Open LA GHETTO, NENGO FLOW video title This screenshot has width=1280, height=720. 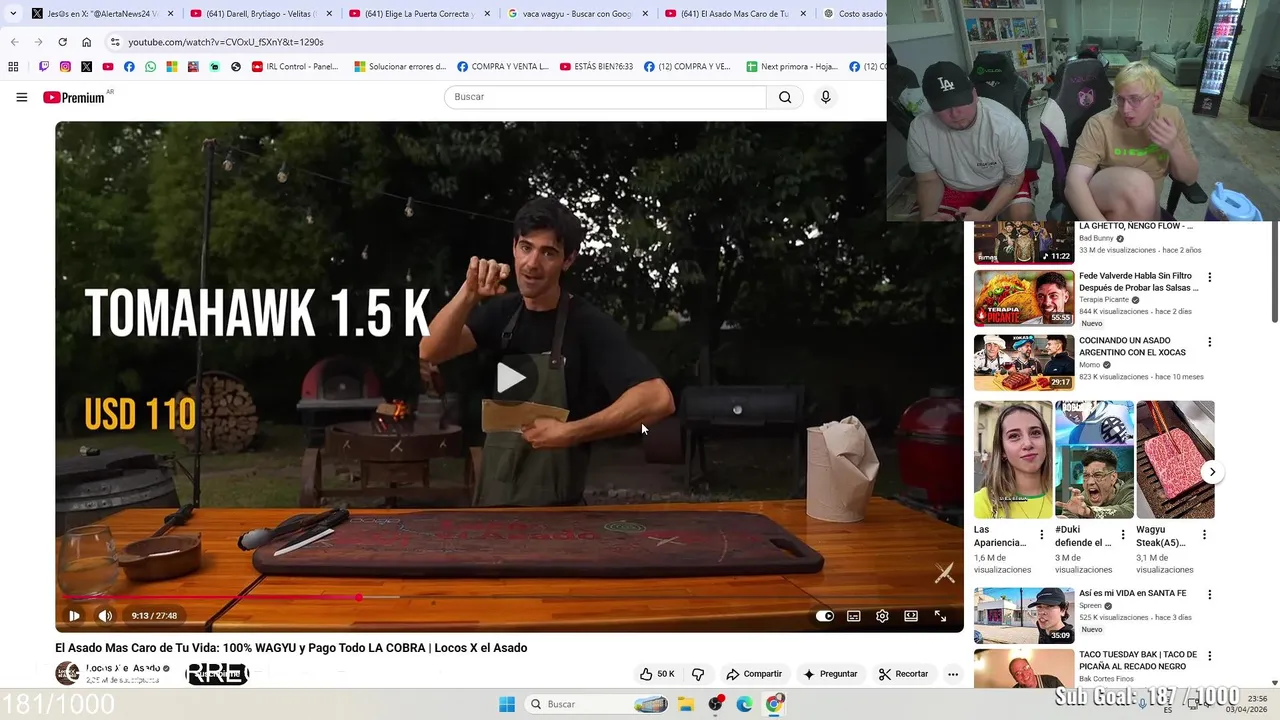pos(1136,226)
